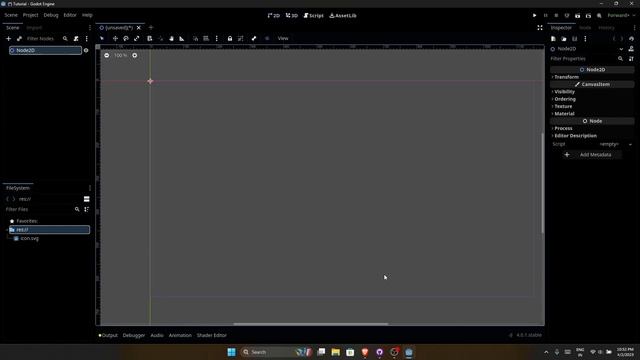
Task: Click the Run Current Scene clapper icon
Action: pos(578,16)
